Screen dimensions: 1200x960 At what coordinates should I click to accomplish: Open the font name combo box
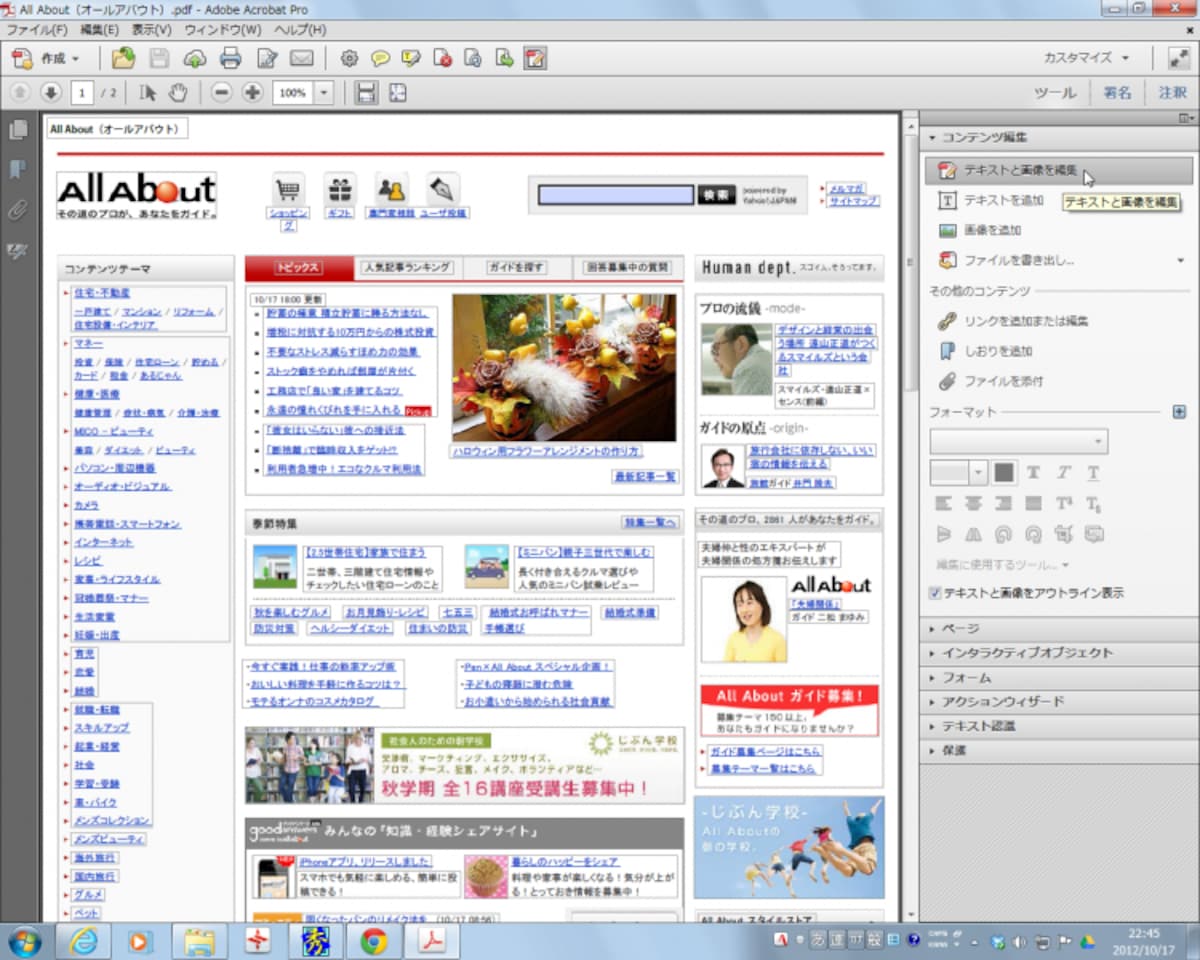click(1018, 441)
